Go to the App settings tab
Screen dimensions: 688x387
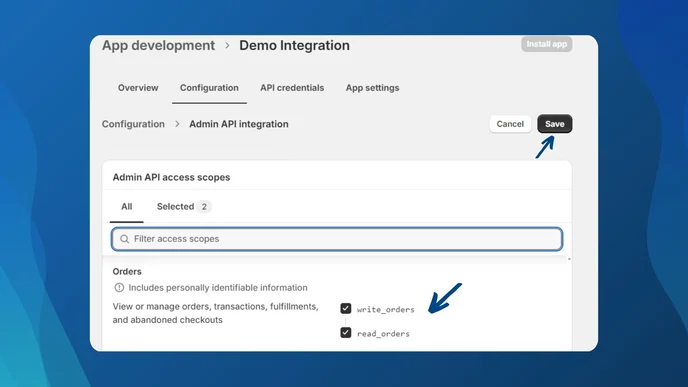(x=372, y=88)
